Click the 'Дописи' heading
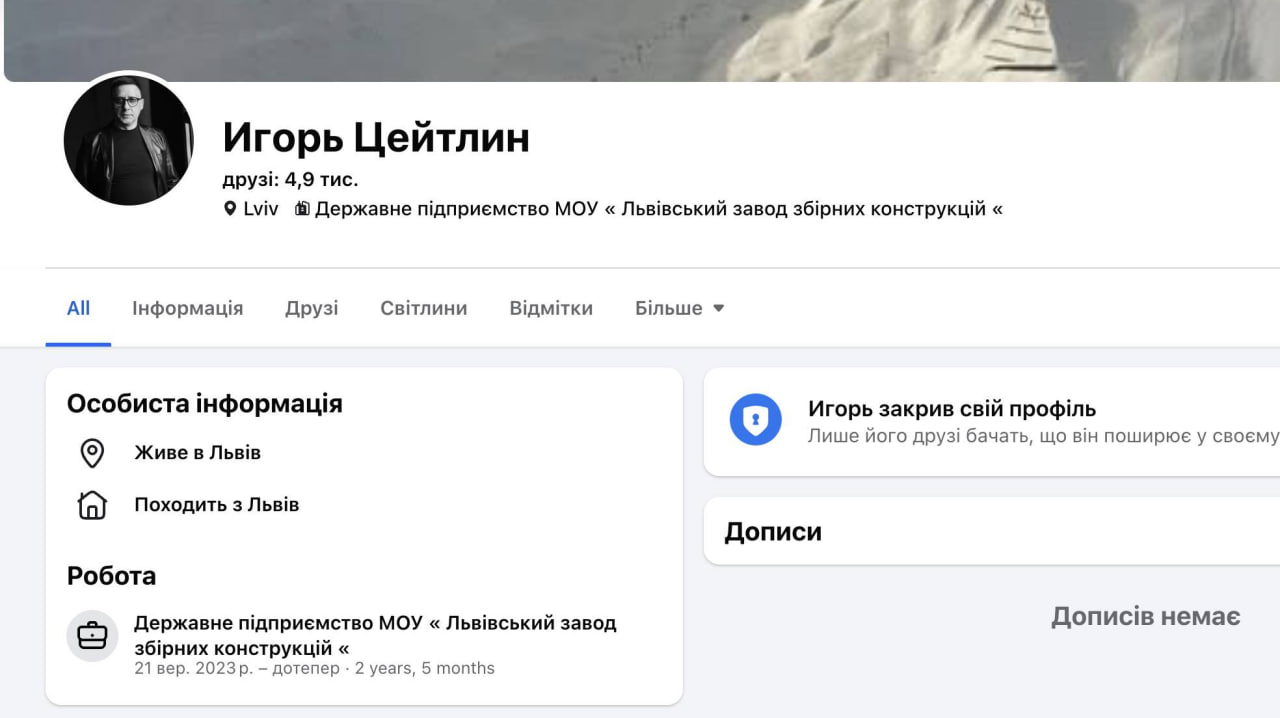The width and height of the screenshot is (1280, 718). click(x=773, y=531)
